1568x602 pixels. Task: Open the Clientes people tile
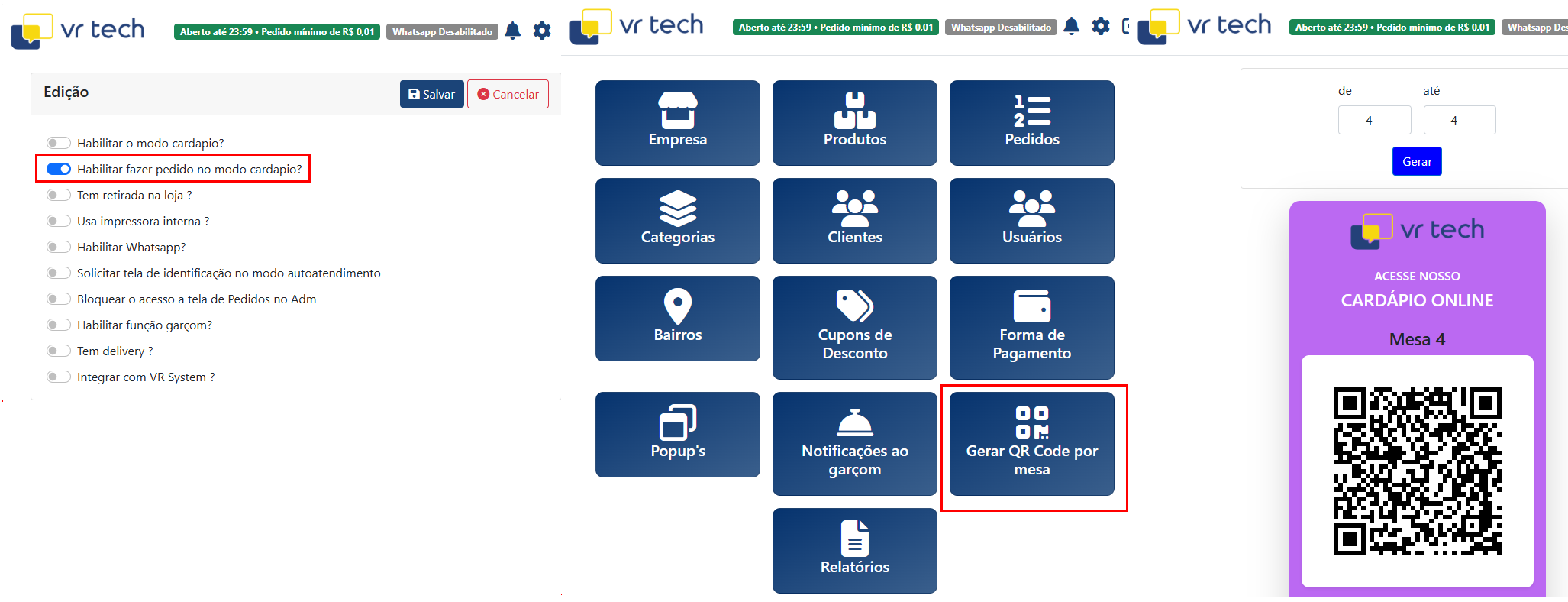855,221
